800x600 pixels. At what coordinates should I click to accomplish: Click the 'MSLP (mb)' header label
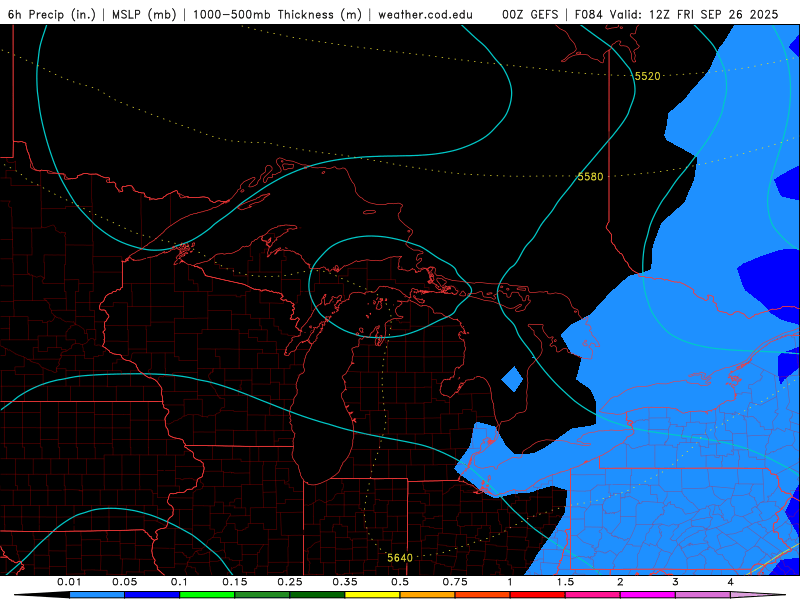click(x=144, y=14)
